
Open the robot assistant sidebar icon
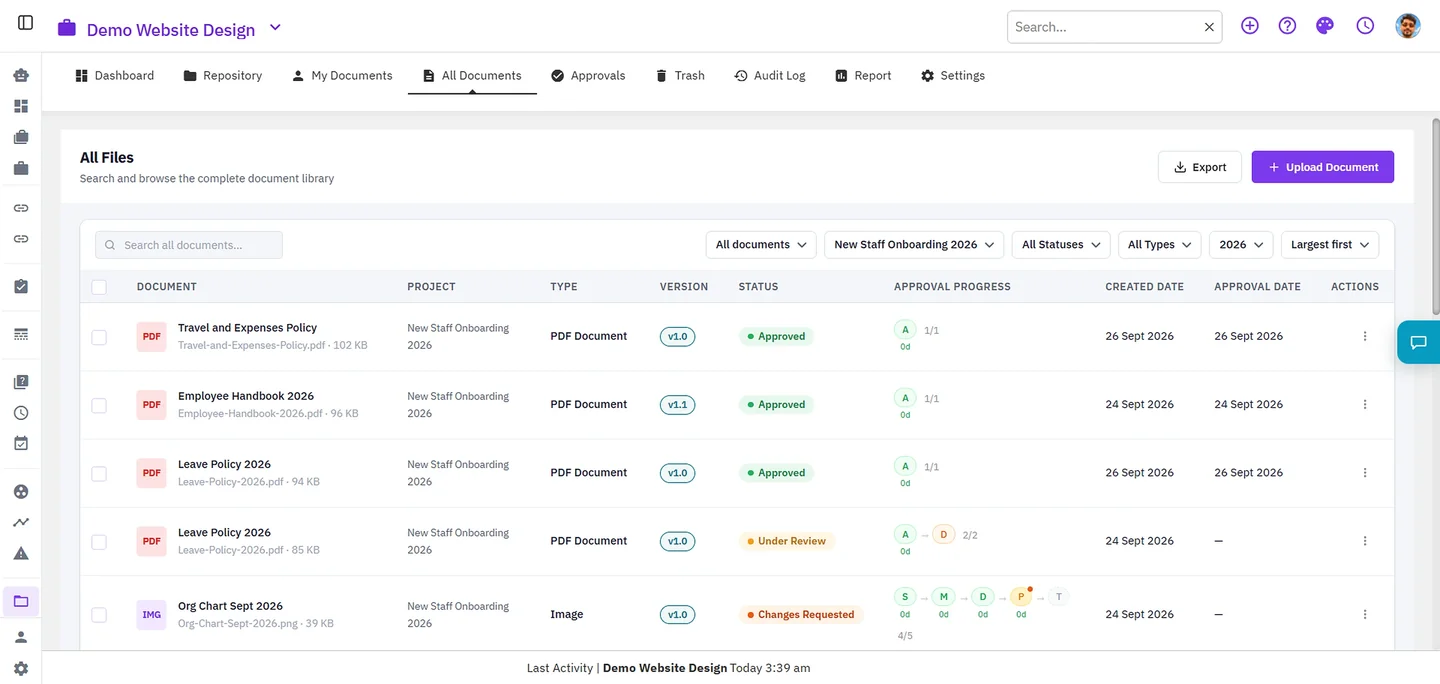pyautogui.click(x=21, y=75)
